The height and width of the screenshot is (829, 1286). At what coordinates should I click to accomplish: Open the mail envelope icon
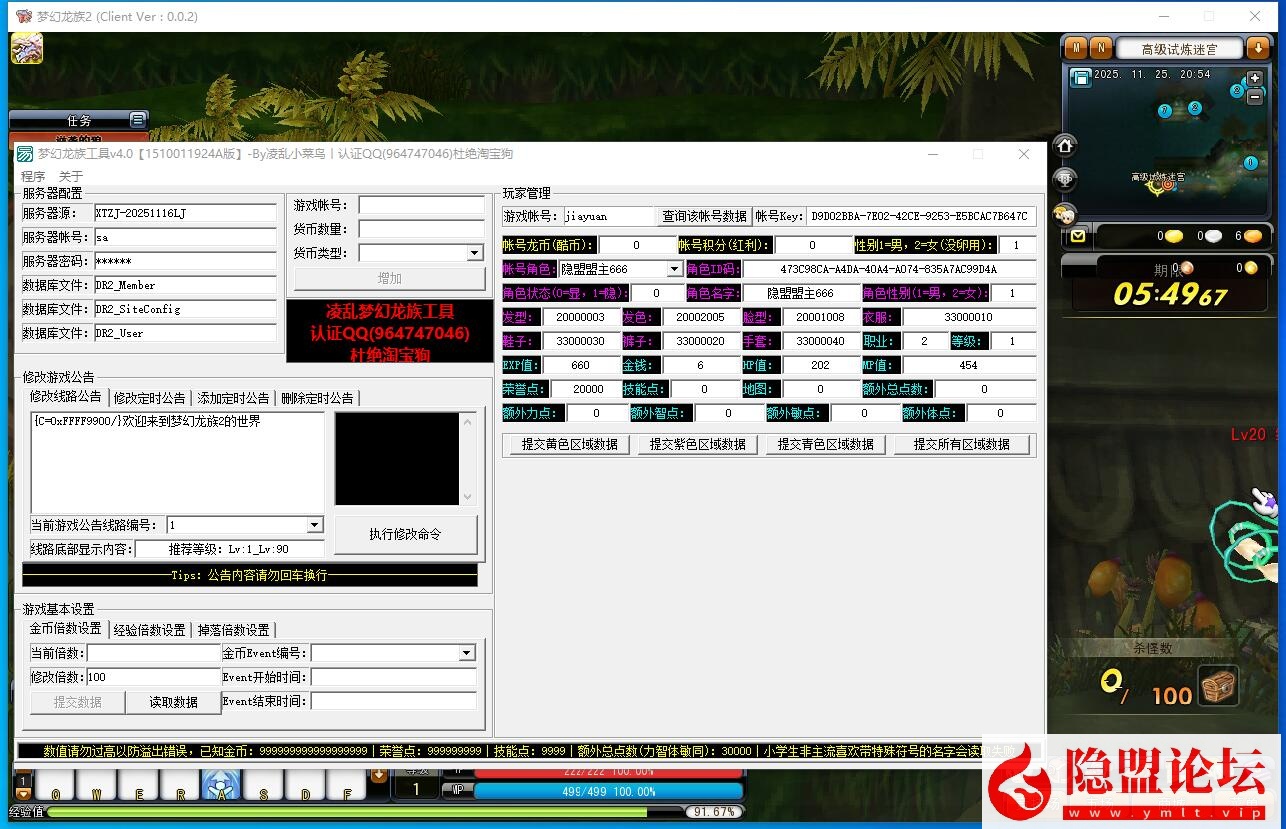click(1077, 237)
